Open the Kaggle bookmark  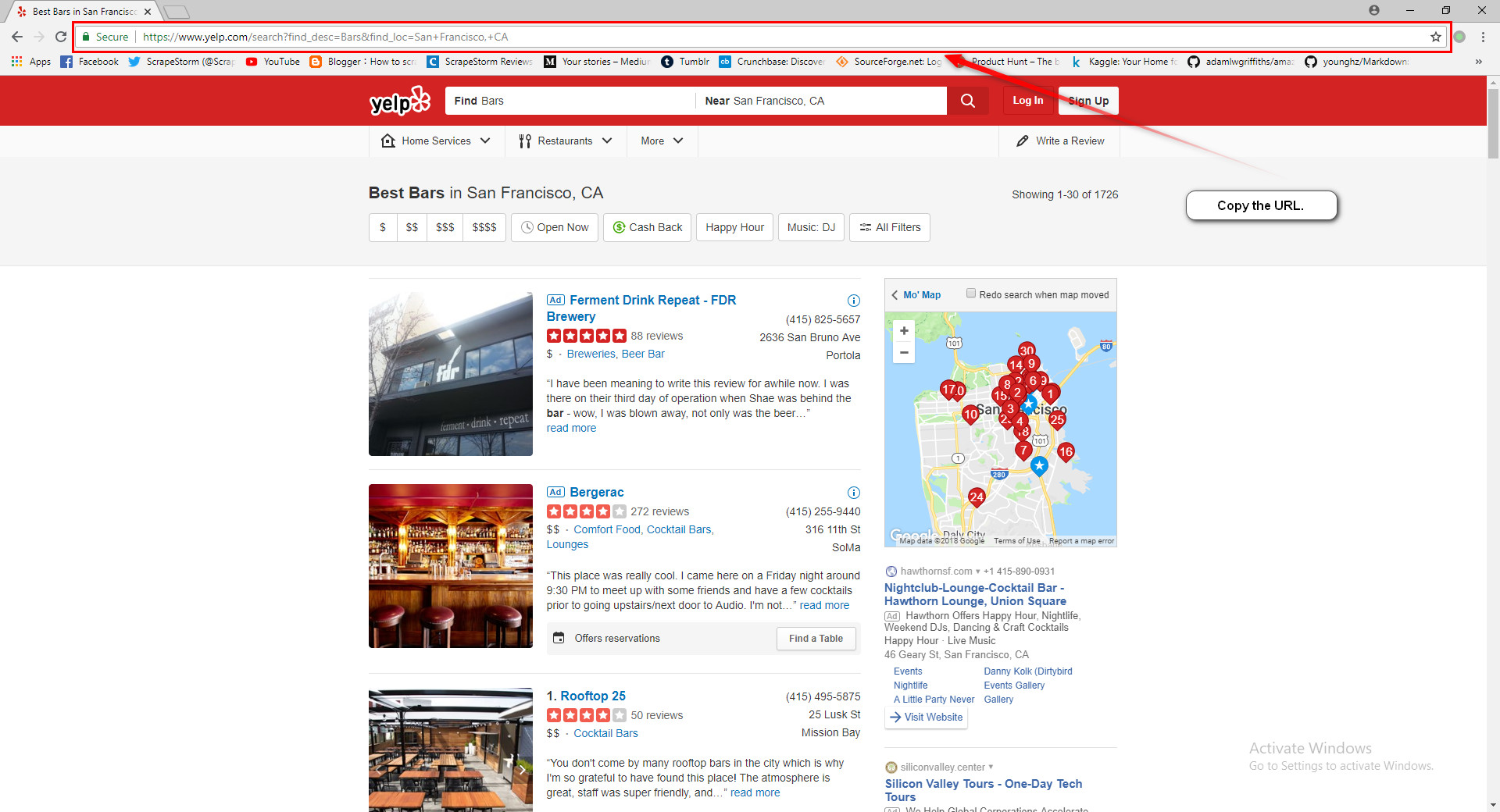[1123, 62]
